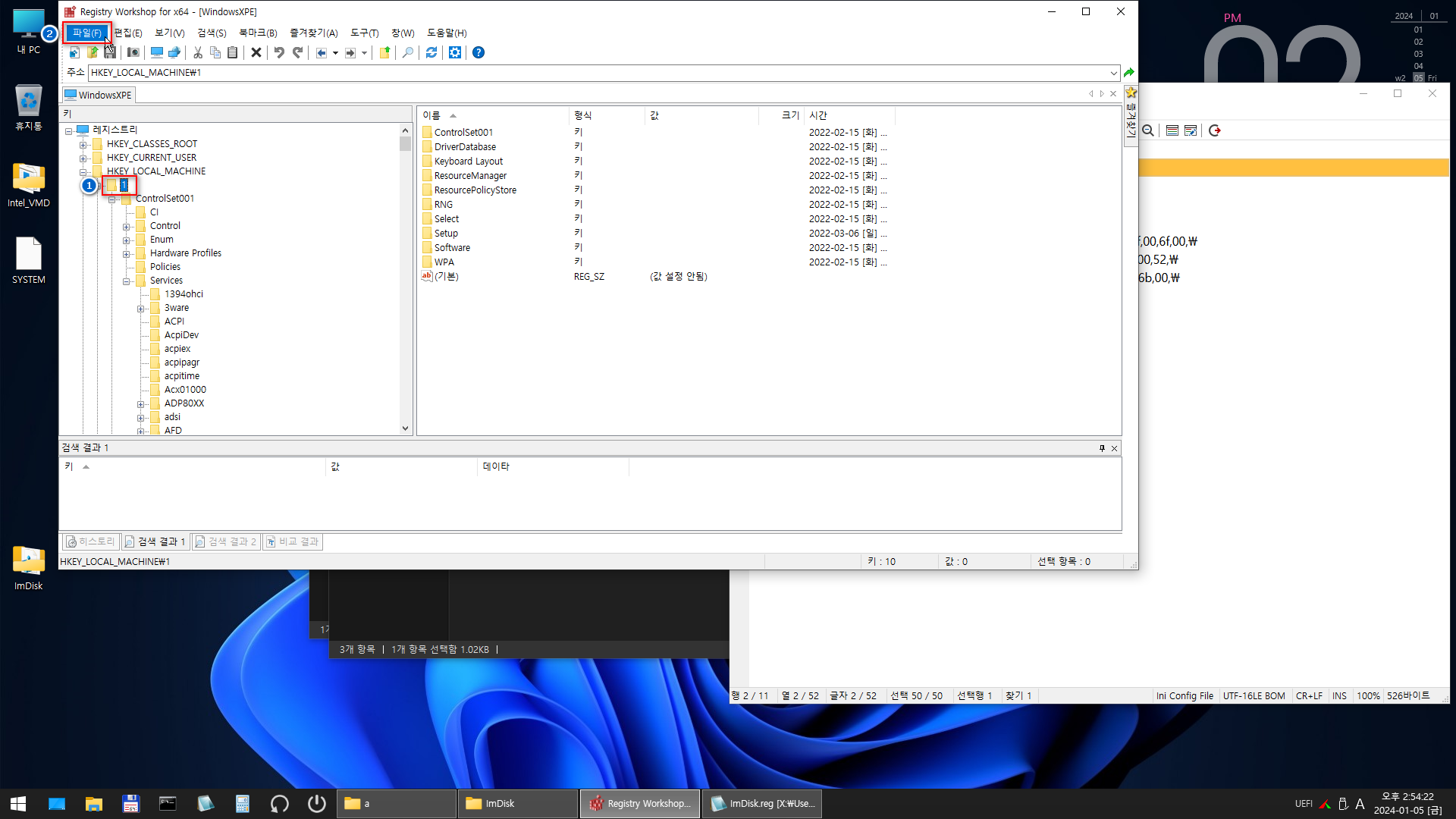This screenshot has height=819, width=1456.
Task: Click the Undo arrow icon
Action: tap(279, 52)
